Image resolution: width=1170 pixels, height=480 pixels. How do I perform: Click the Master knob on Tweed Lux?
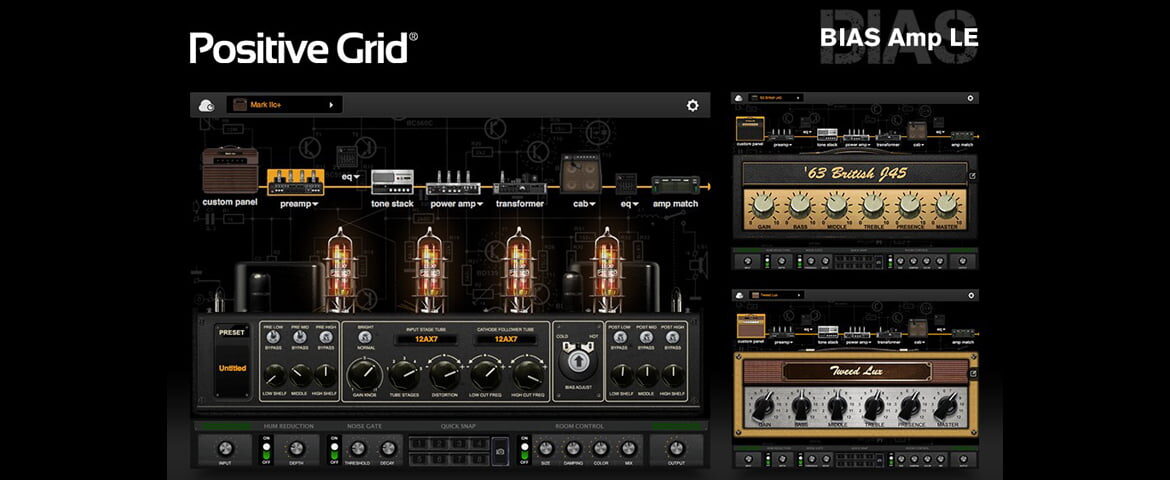[946, 408]
